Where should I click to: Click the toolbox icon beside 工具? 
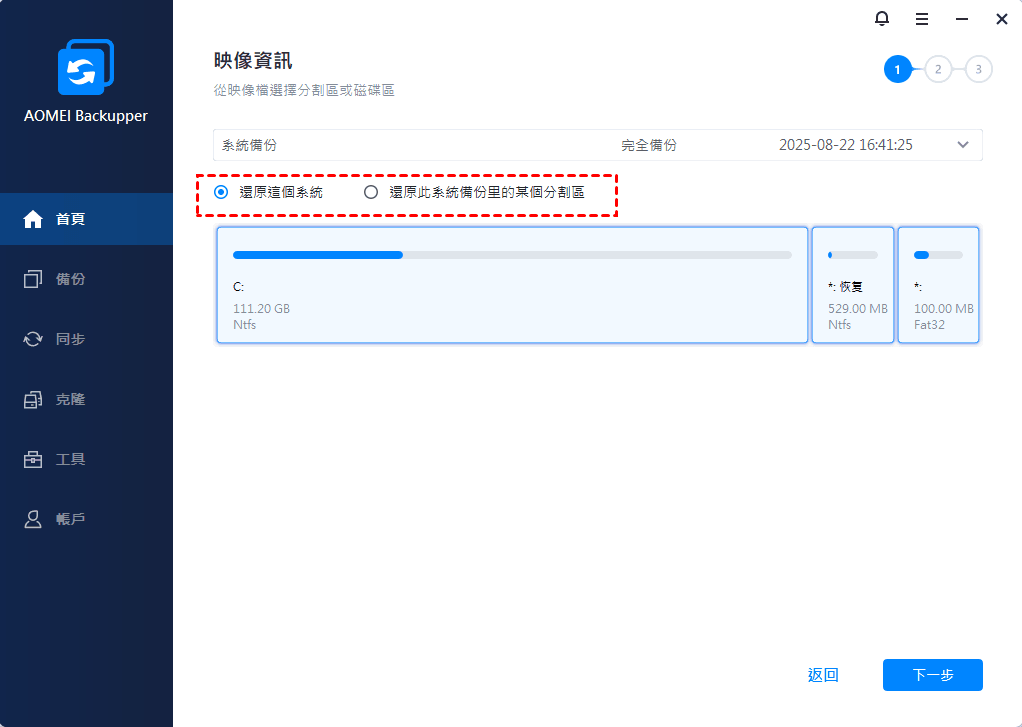33,459
